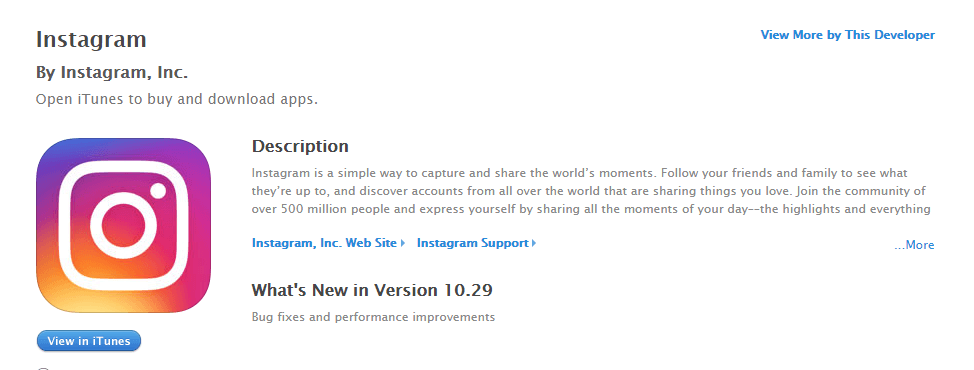Open the View in iTunes button
Screen dimensions: 974x370
(x=89, y=341)
